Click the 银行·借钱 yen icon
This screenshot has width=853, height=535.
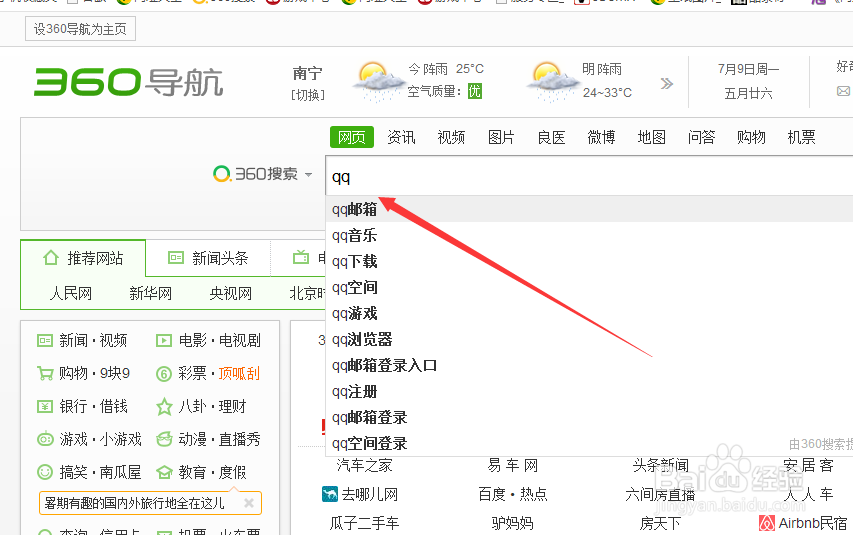[x=45, y=407]
